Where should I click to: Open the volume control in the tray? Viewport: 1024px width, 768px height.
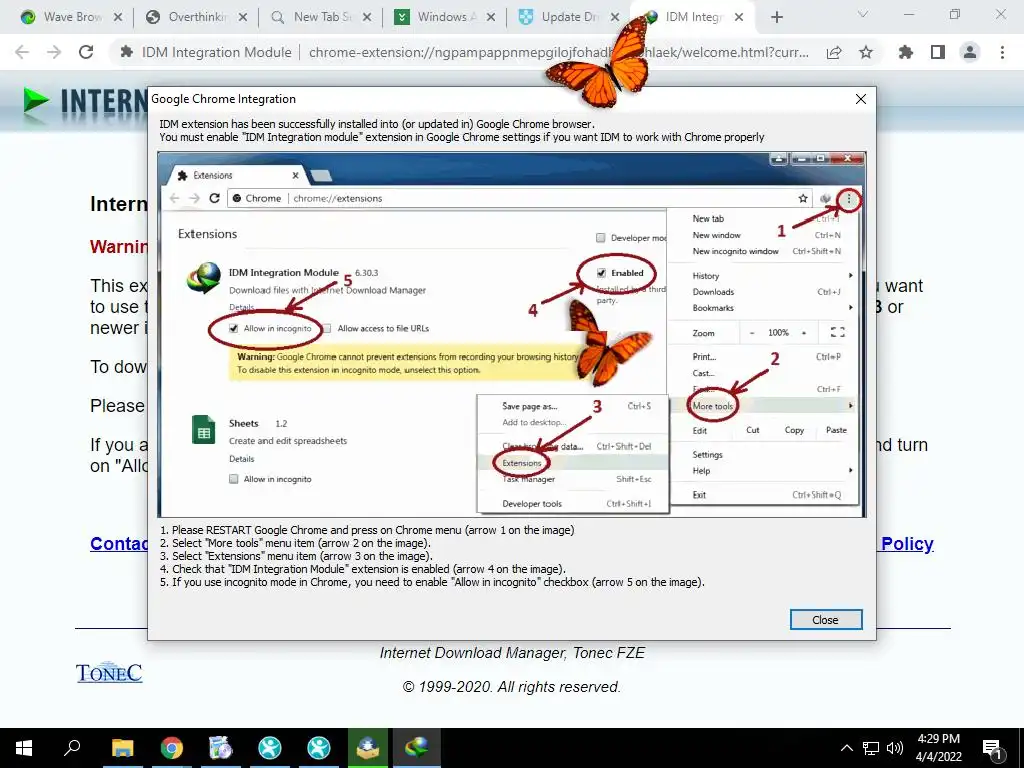pos(895,748)
